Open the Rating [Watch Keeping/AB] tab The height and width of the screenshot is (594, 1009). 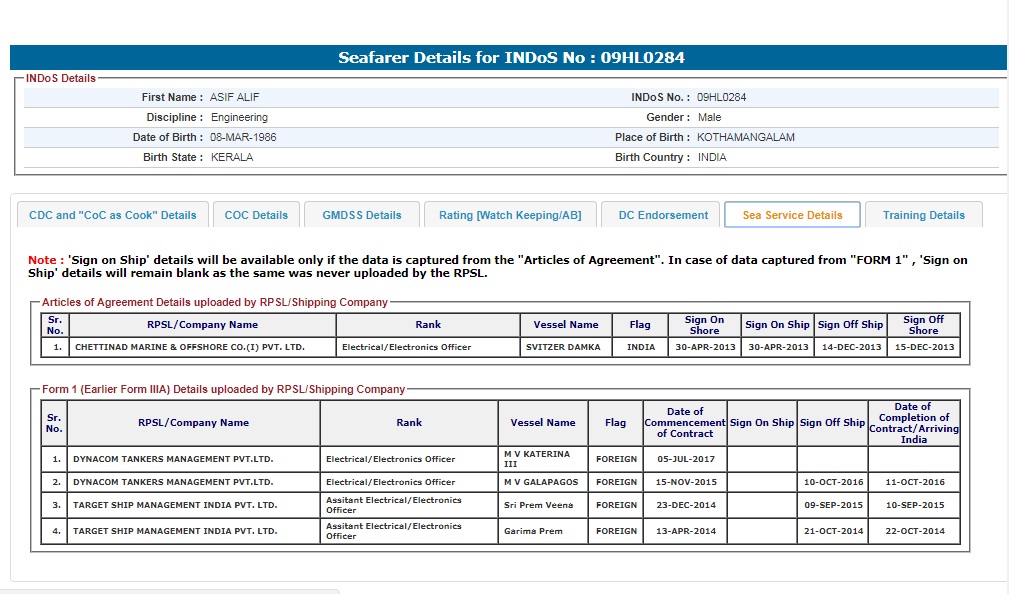point(510,215)
